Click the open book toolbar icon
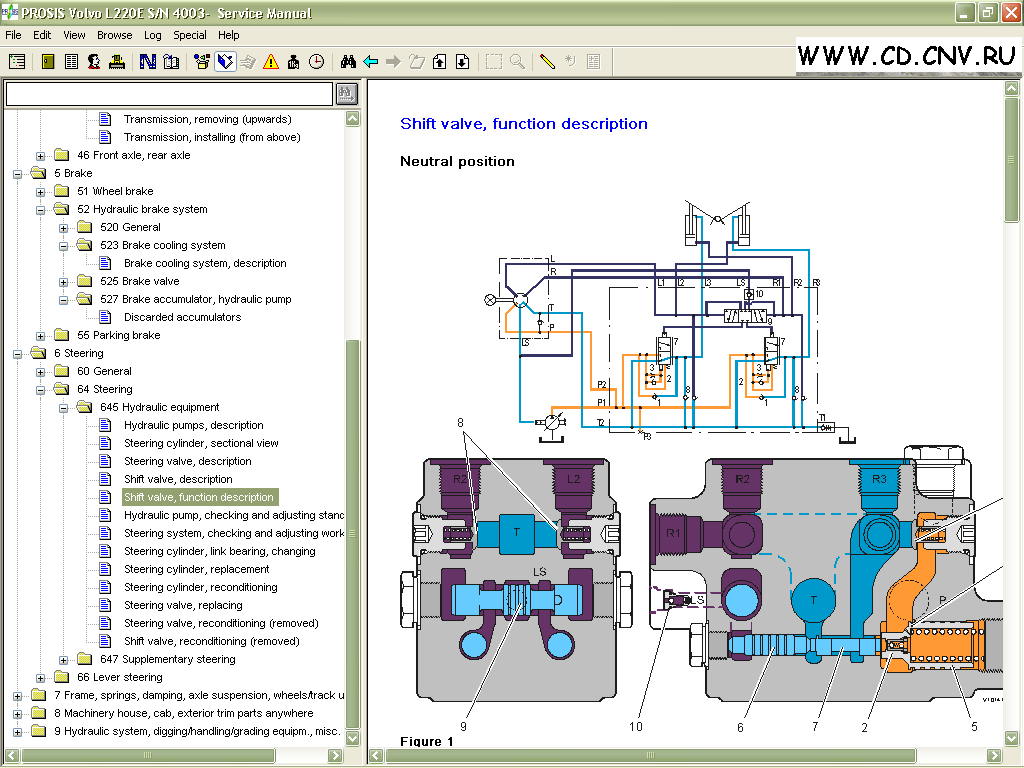This screenshot has width=1024, height=768. pos(171,61)
